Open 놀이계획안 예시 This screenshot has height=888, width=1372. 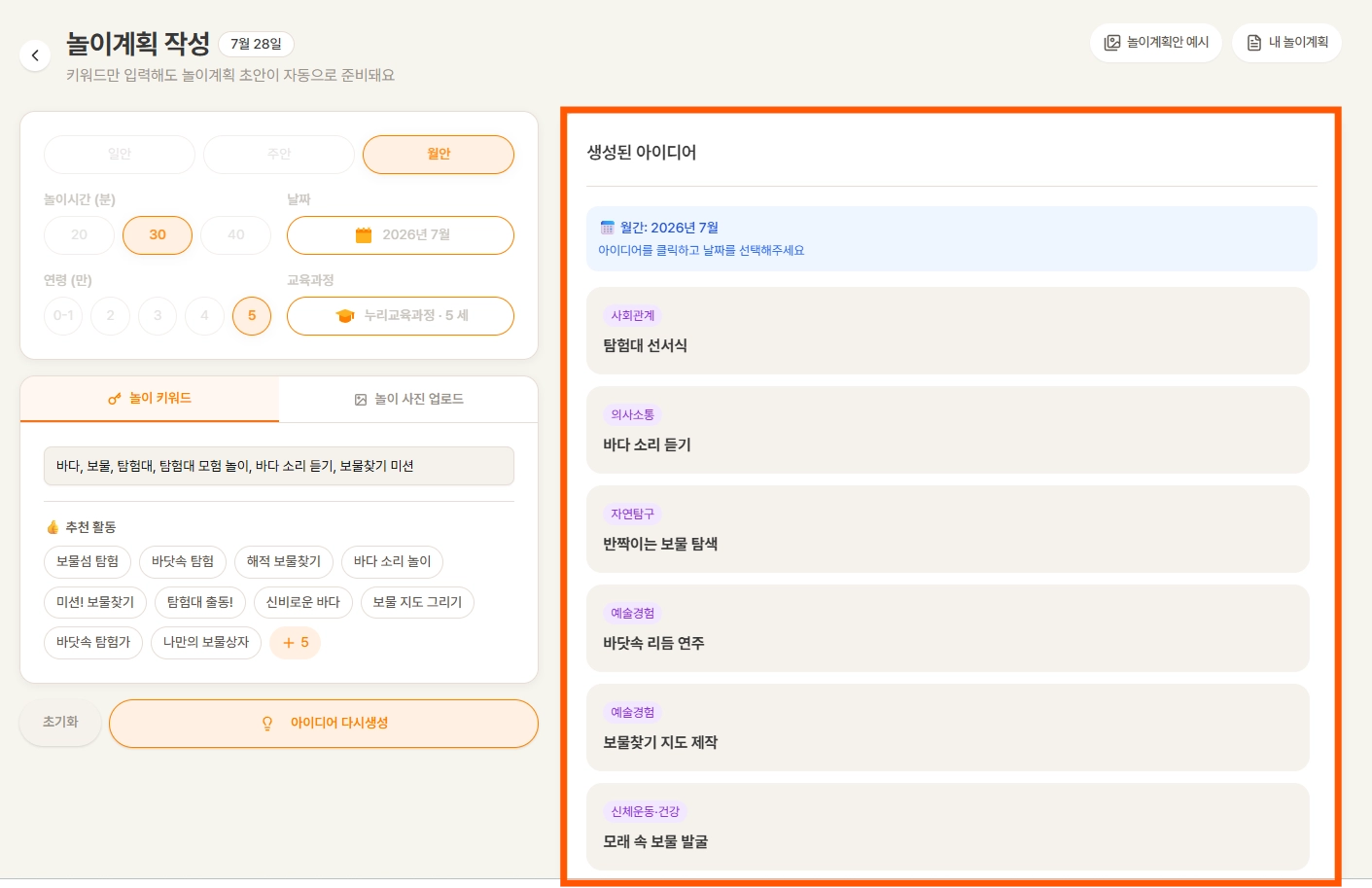1156,43
